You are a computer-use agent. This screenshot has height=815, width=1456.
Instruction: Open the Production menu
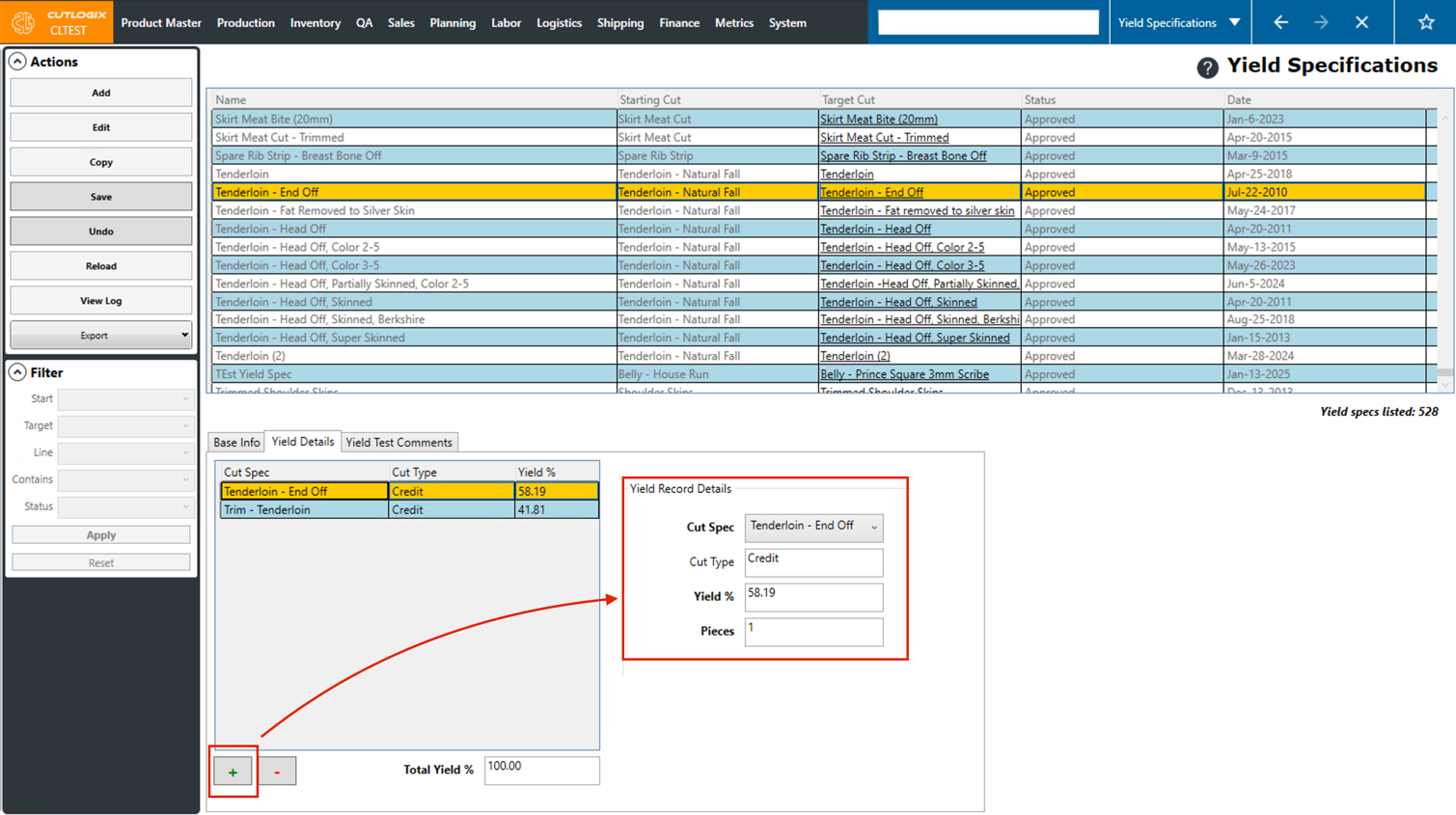coord(245,22)
